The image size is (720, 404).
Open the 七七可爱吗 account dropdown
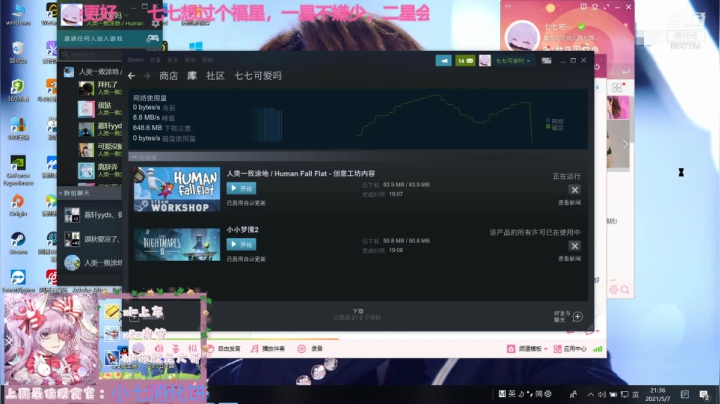click(513, 61)
